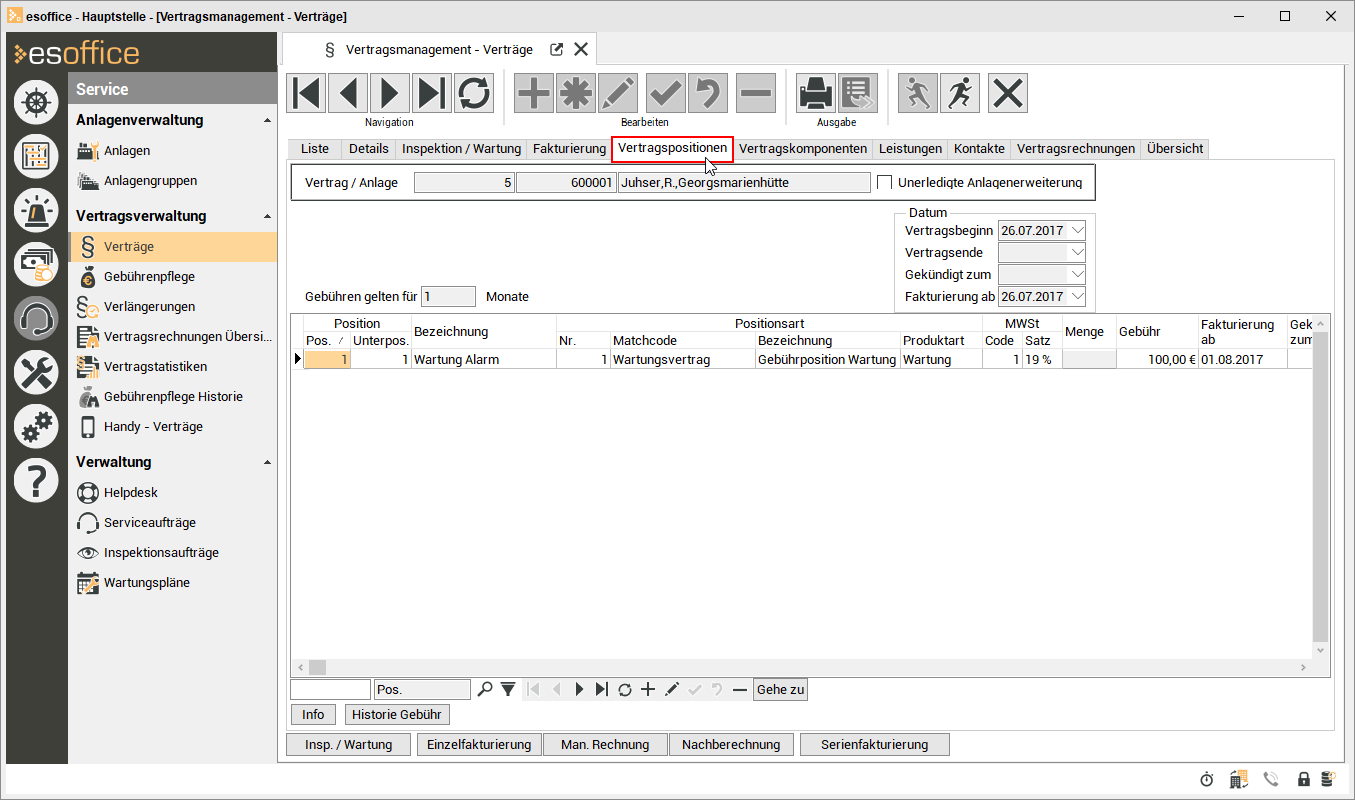Viewport: 1355px width, 800px height.
Task: Click the gray running figure icon
Action: pos(918,93)
